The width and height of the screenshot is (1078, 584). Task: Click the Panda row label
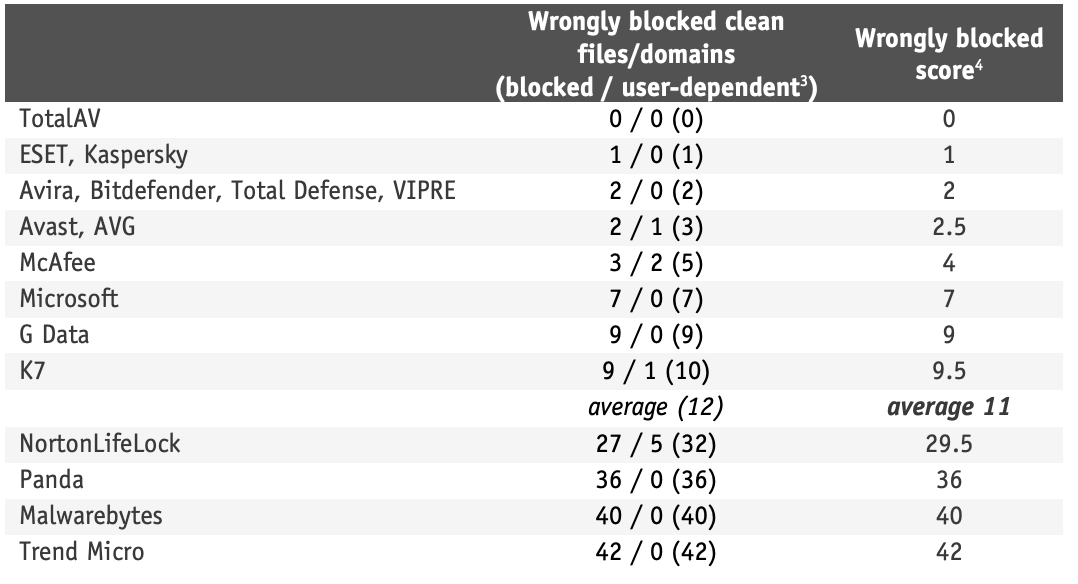point(51,480)
